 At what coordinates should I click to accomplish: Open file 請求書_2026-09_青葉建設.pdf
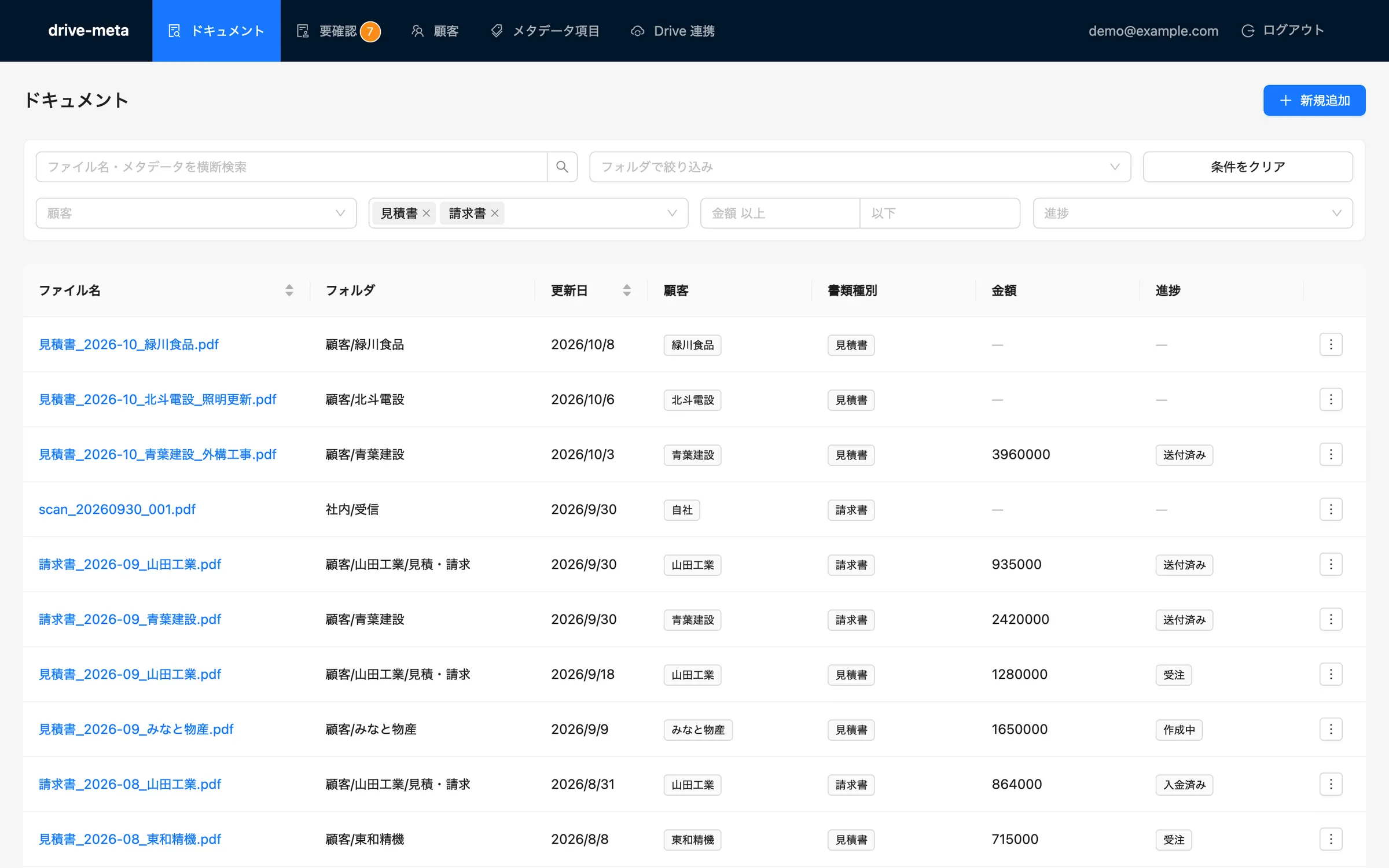coord(130,619)
